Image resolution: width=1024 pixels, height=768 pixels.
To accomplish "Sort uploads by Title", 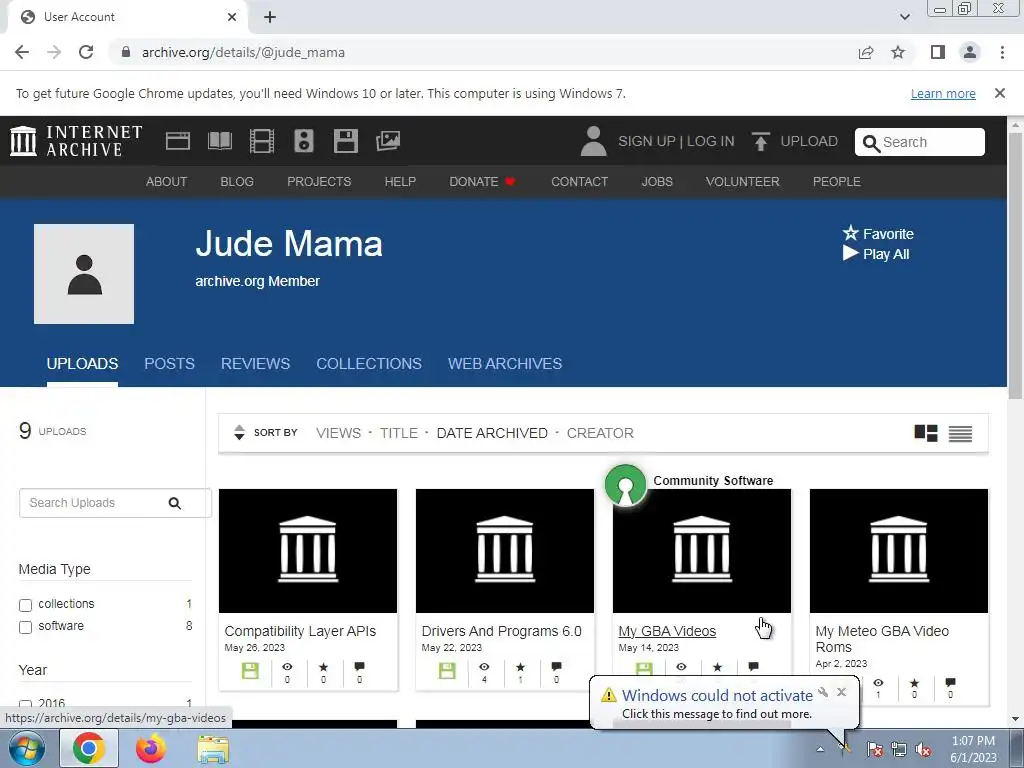I will (399, 433).
